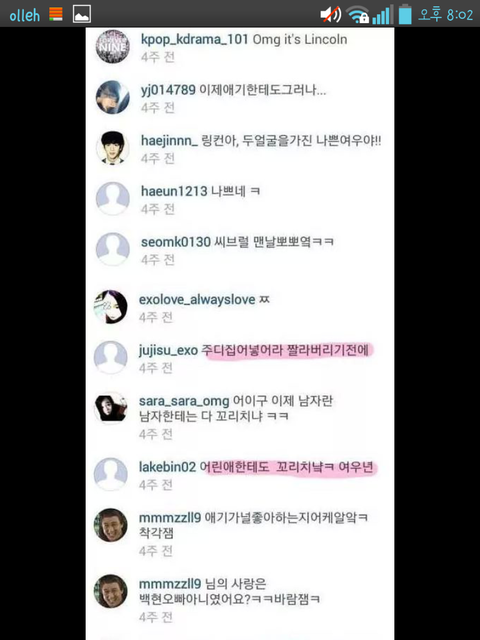480x640 pixels.
Task: Open exolove_alwayslove username link
Action: pos(197,300)
